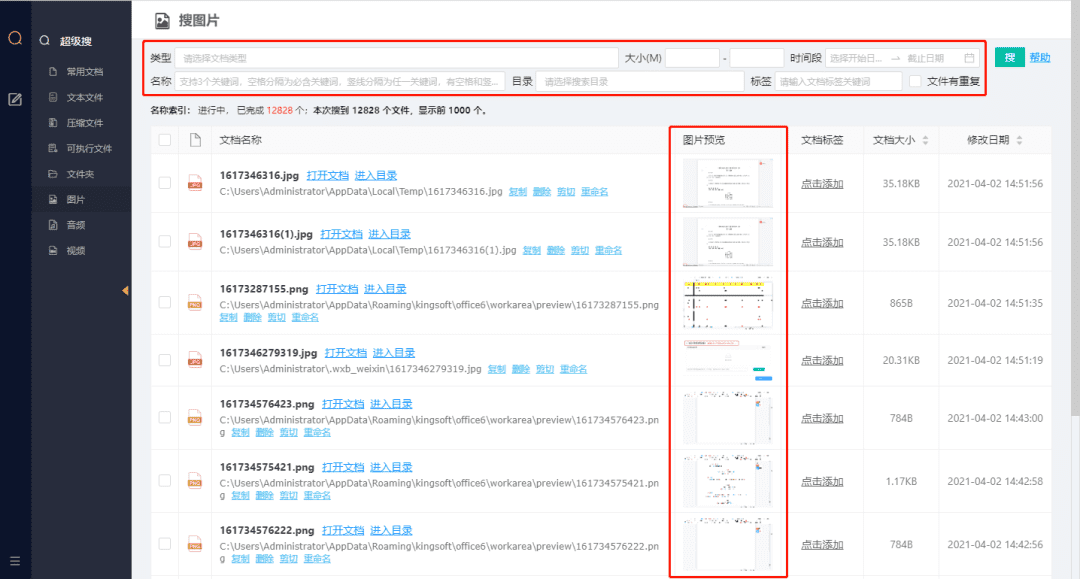
Task: Click the date 2021-04-02 14:43:00
Action: pos(995,418)
